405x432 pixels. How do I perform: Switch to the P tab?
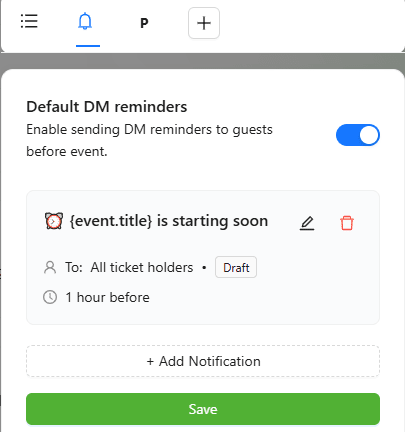tap(144, 23)
